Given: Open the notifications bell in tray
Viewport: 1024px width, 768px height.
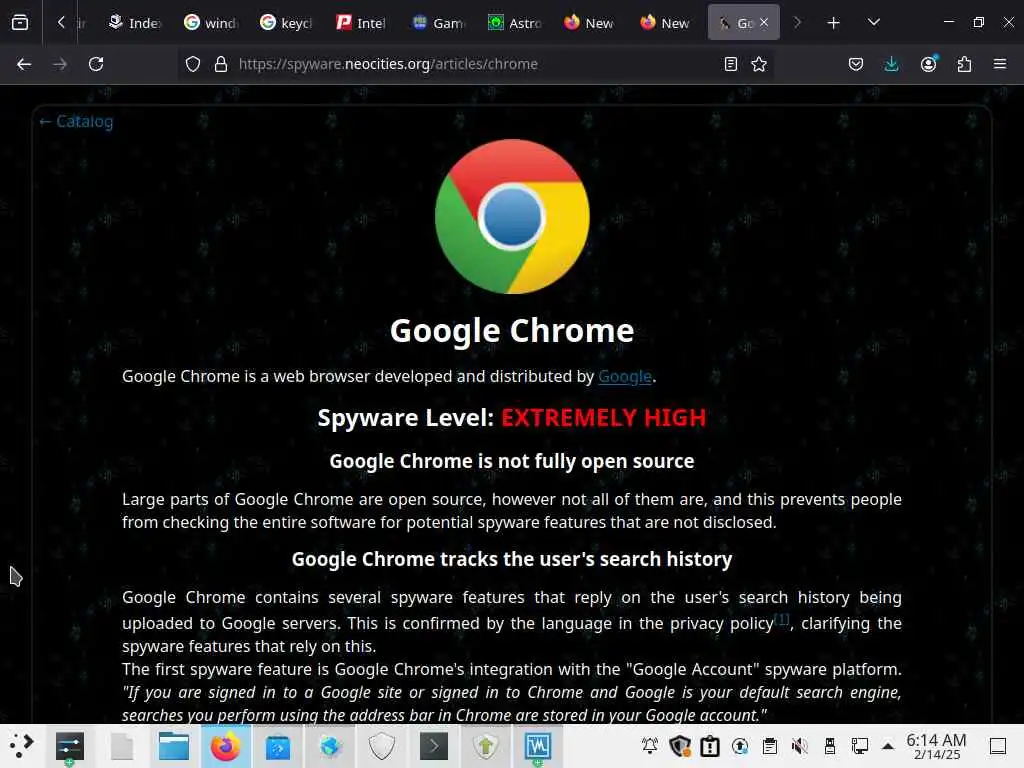Looking at the screenshot, I should (650, 746).
